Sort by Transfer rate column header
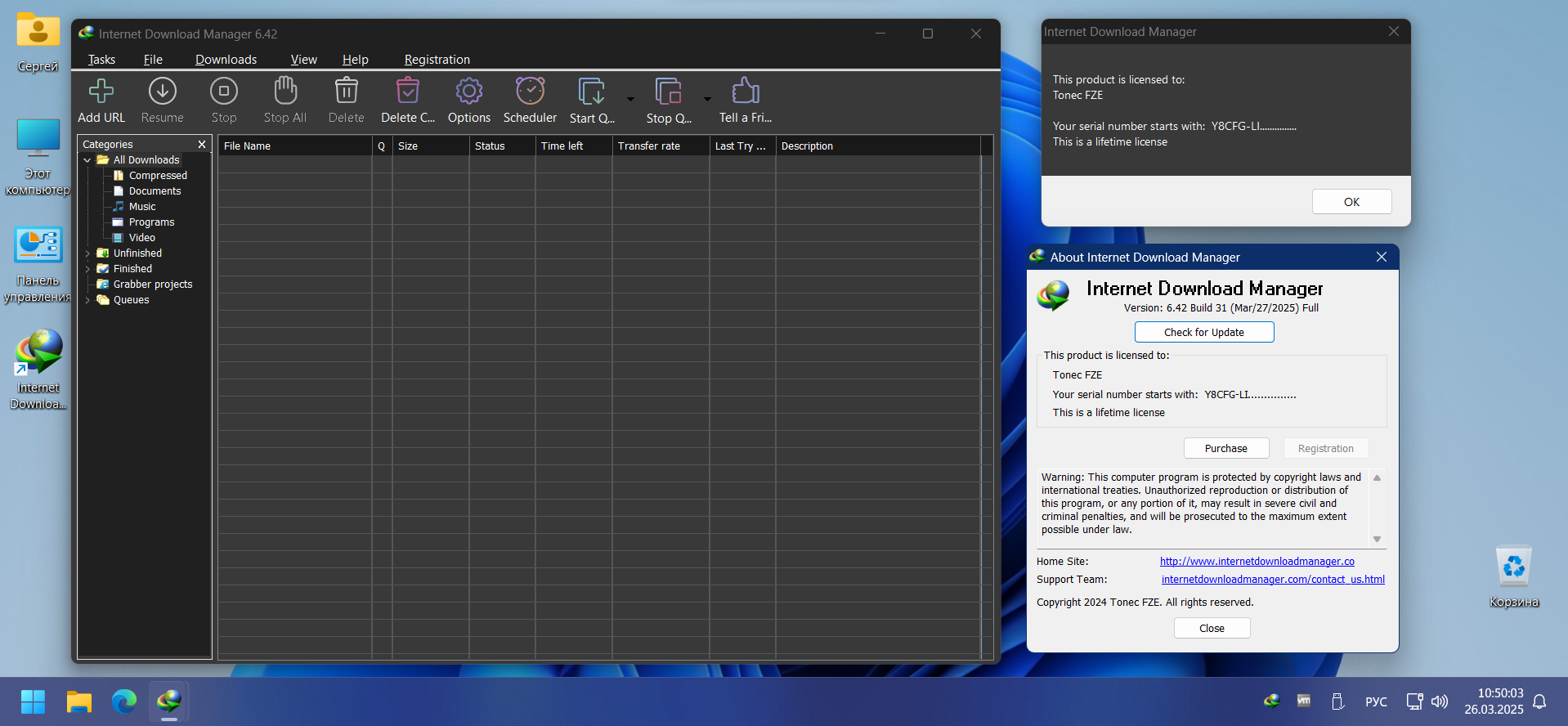 click(661, 146)
